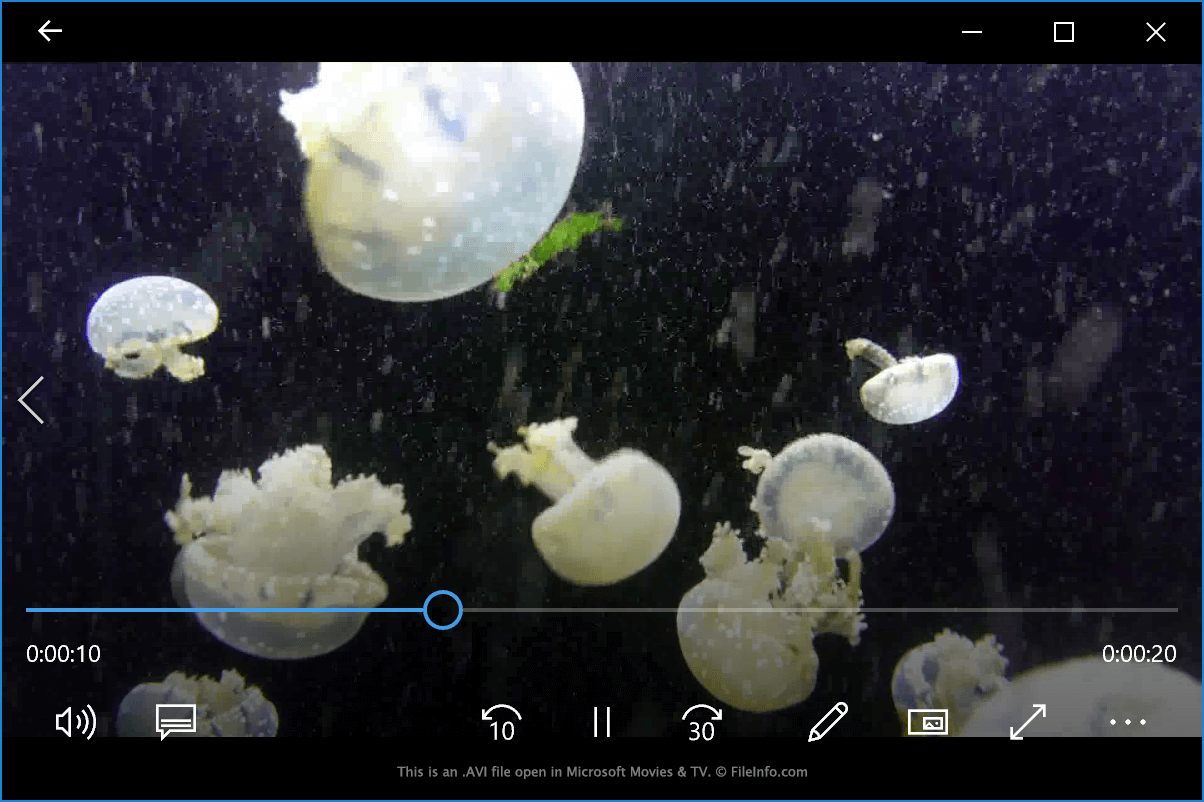
Task: Open the more options ellipsis menu
Action: tap(1128, 722)
